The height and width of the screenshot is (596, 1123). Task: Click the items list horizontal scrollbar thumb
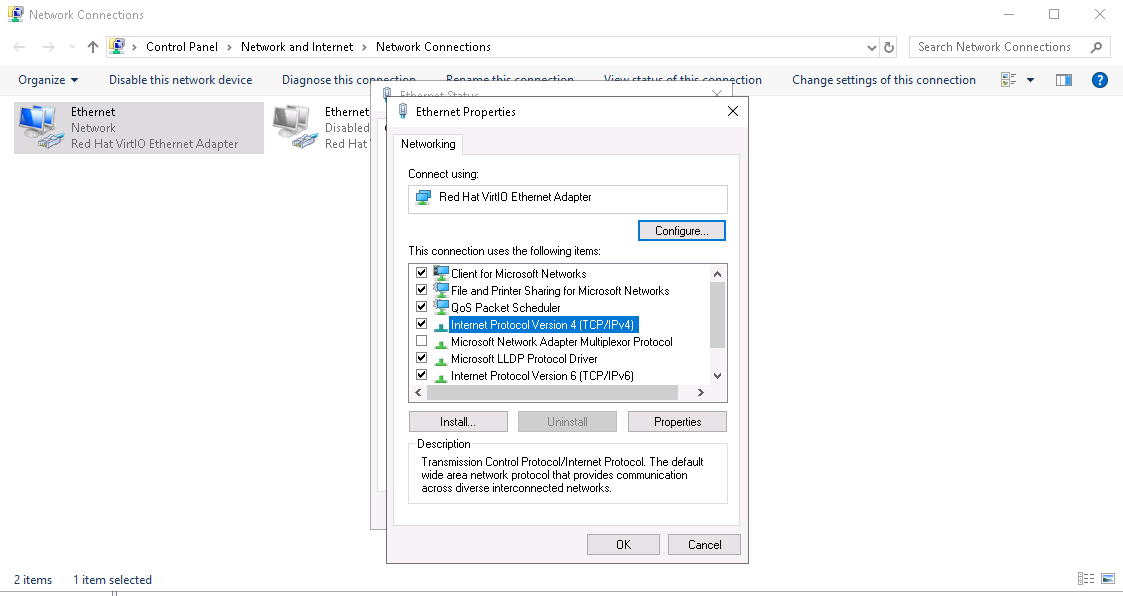pyautogui.click(x=552, y=393)
